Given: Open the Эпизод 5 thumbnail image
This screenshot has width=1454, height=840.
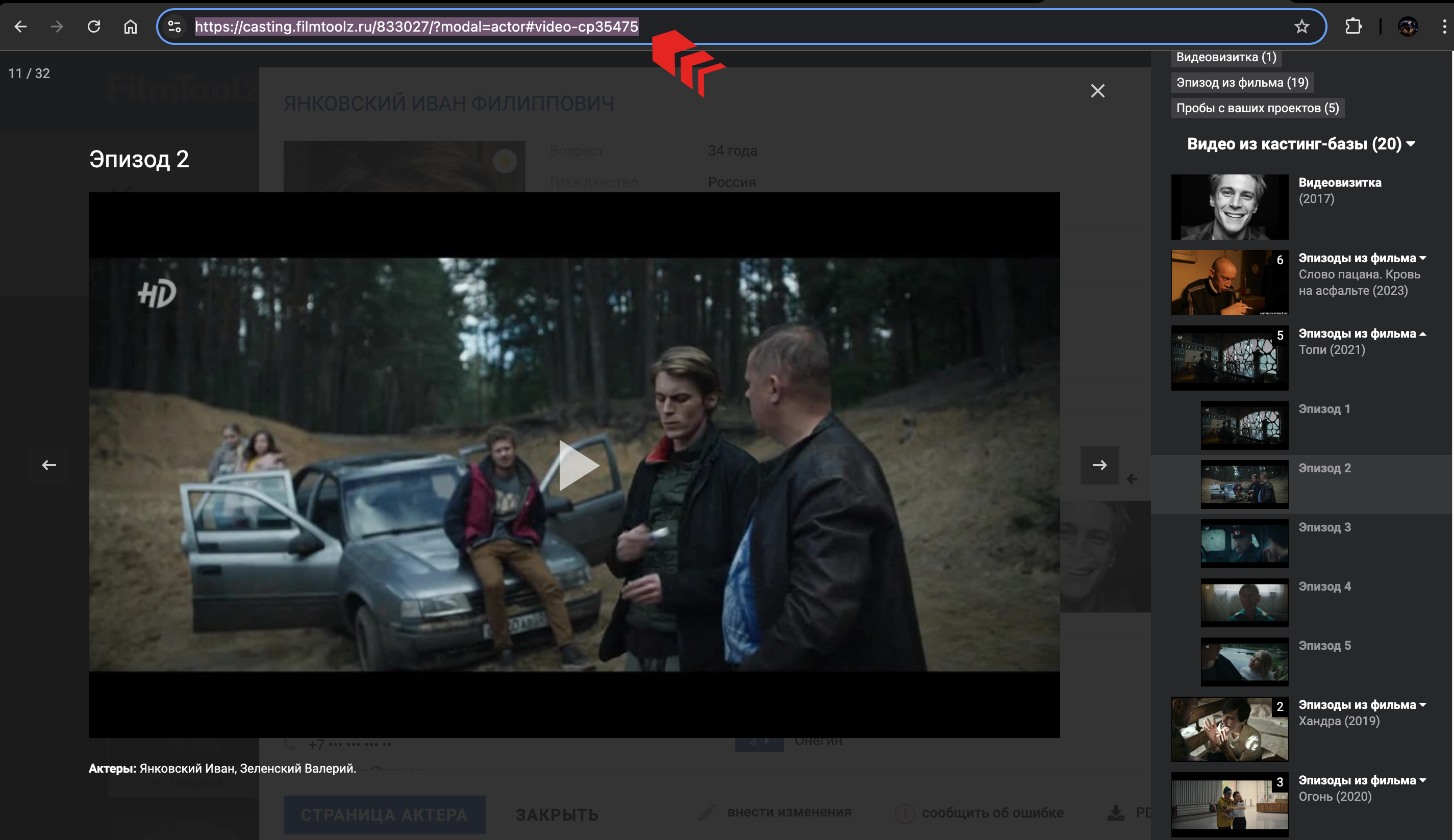Looking at the screenshot, I should click(x=1244, y=663).
